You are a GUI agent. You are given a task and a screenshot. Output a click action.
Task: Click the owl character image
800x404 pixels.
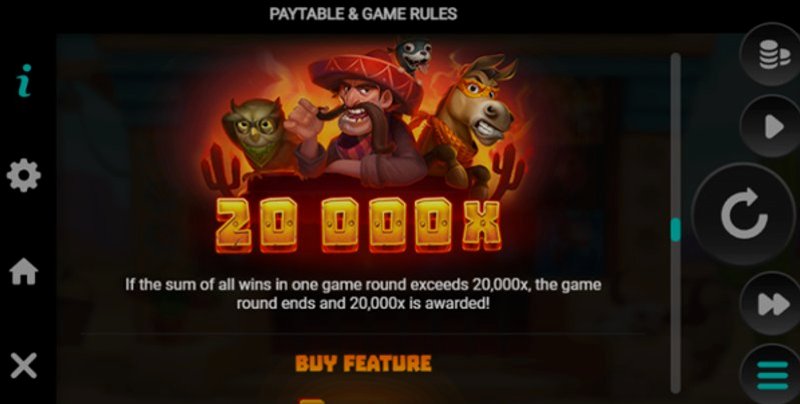coord(254,135)
